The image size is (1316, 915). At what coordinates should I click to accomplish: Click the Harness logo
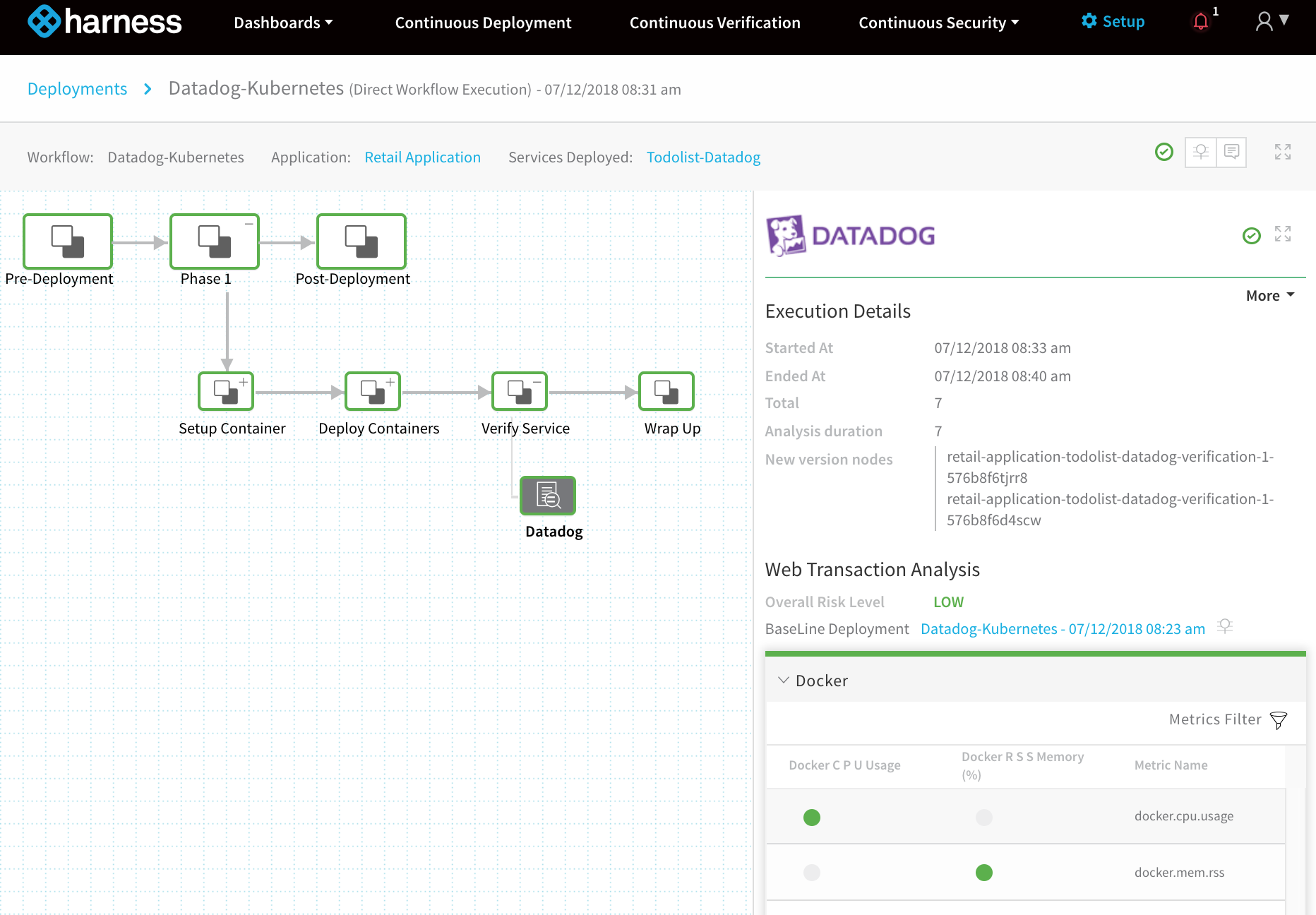104,22
